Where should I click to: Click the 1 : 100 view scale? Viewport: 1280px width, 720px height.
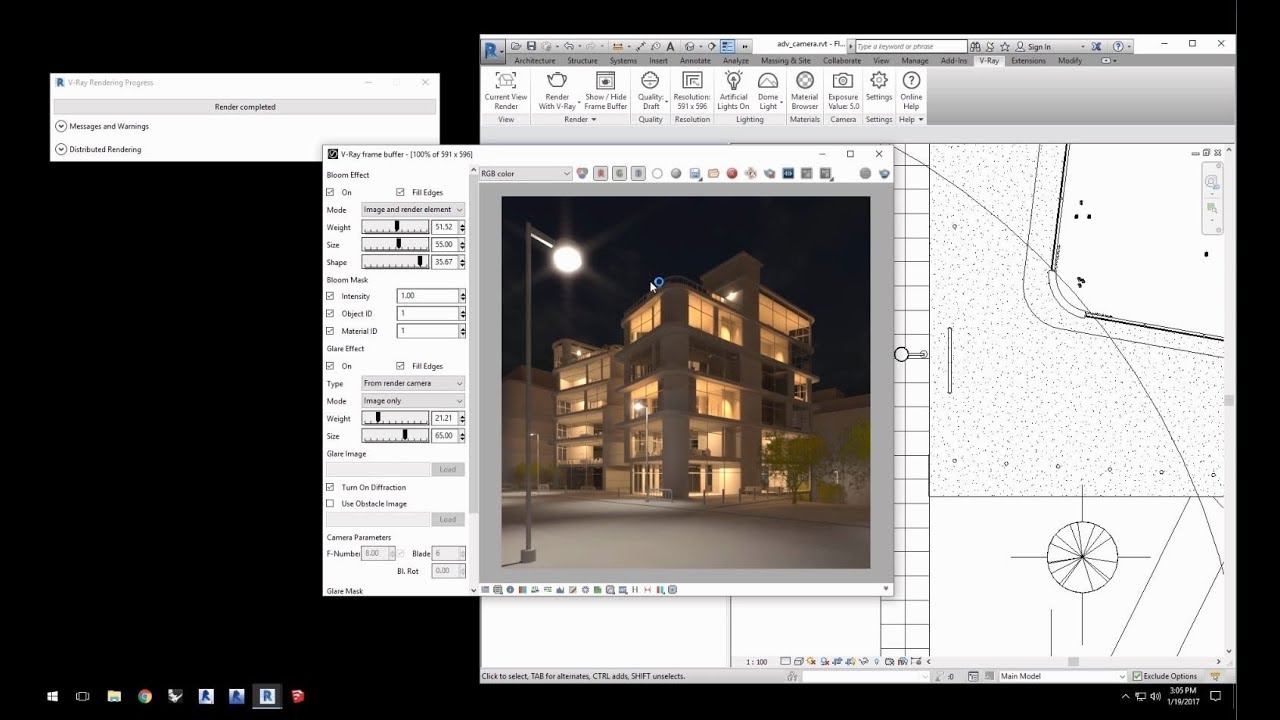[x=757, y=662]
